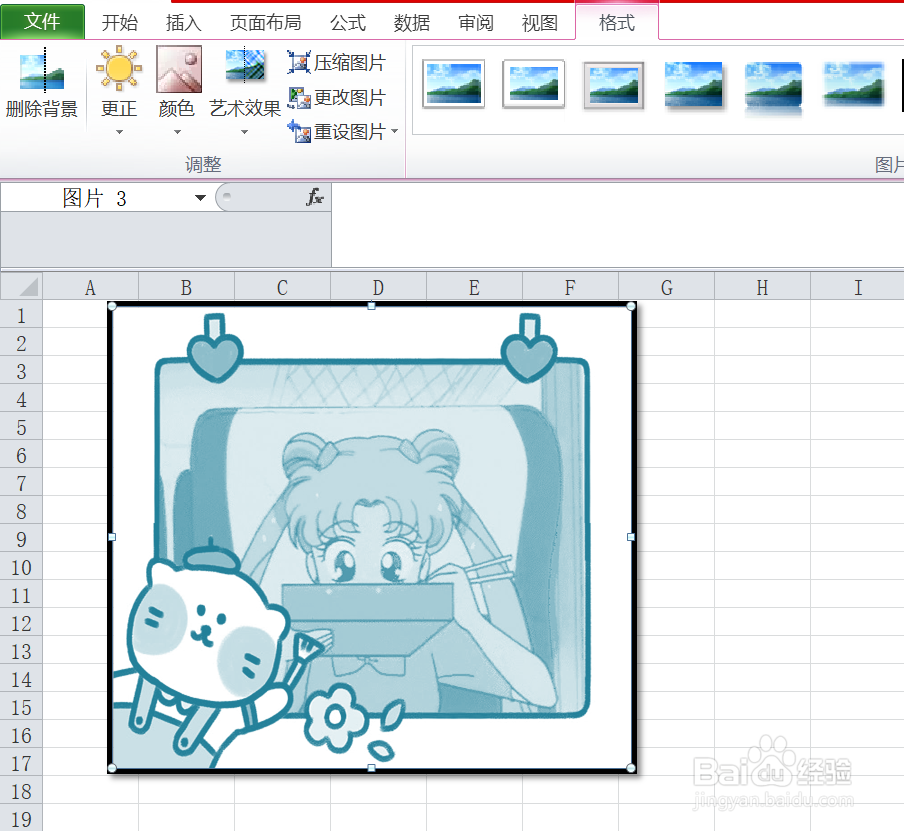Image resolution: width=904 pixels, height=831 pixels.
Task: Switch to the Page Layout (页面布局) tab
Action: pyautogui.click(x=265, y=22)
